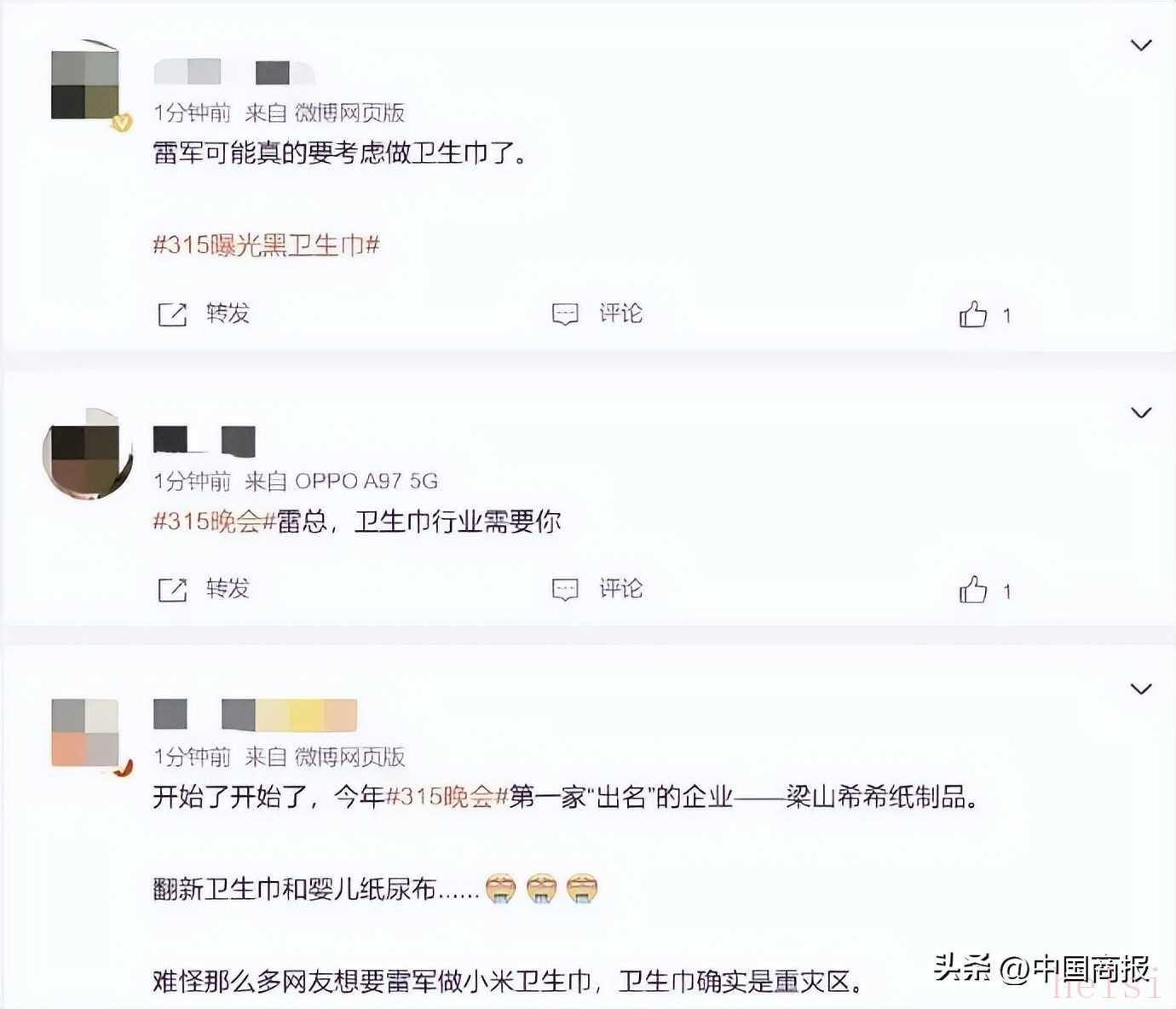Click the red badge on the third avatar
This screenshot has width=1176, height=1009.
pos(124,767)
